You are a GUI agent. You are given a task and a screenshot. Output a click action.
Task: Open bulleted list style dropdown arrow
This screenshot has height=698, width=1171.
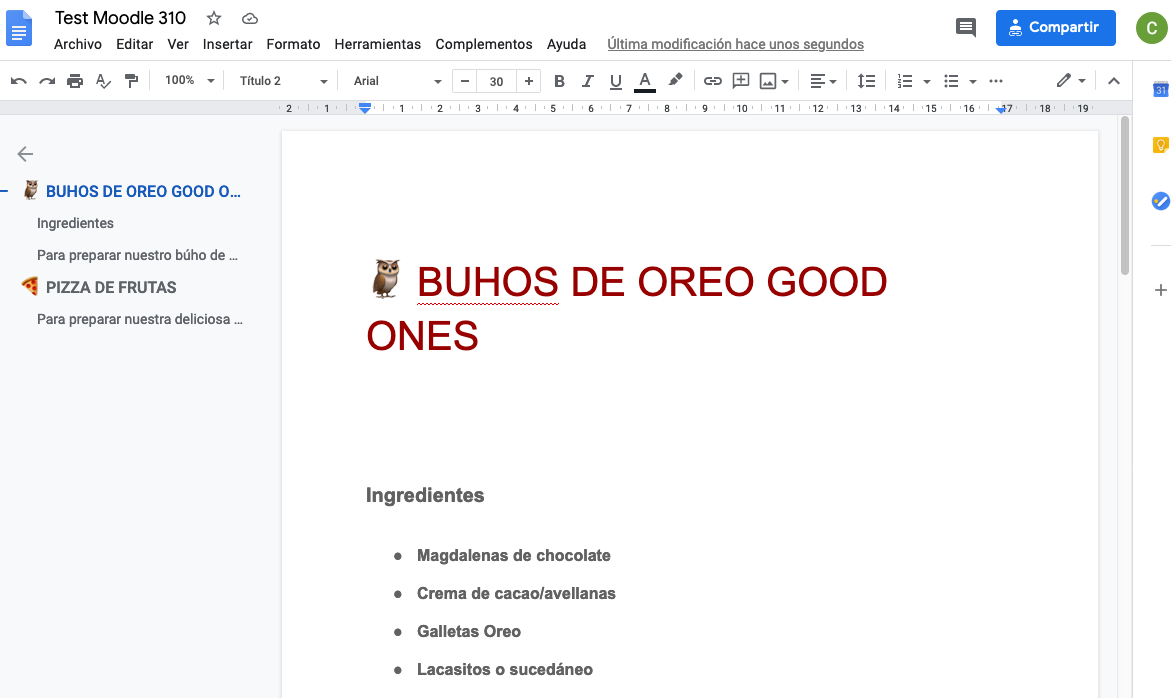[x=972, y=81]
